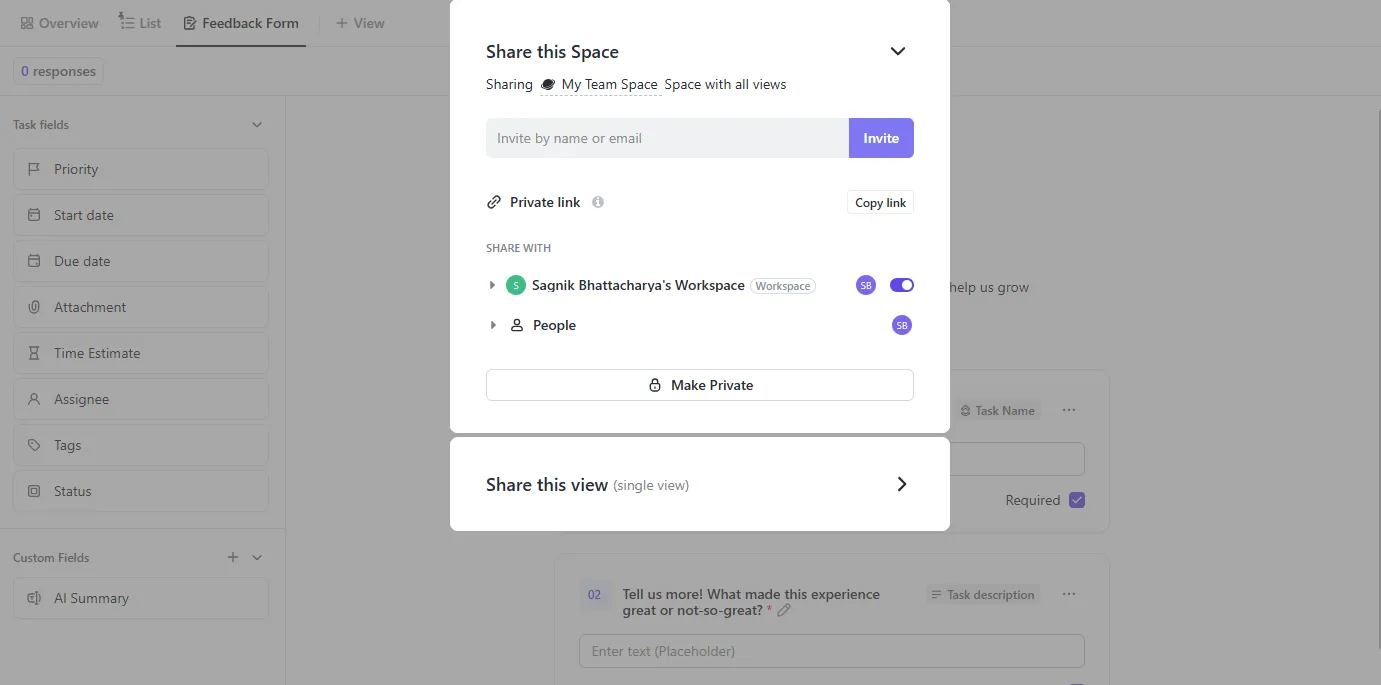This screenshot has width=1381, height=685.
Task: Click the Copy link button
Action: coord(880,202)
